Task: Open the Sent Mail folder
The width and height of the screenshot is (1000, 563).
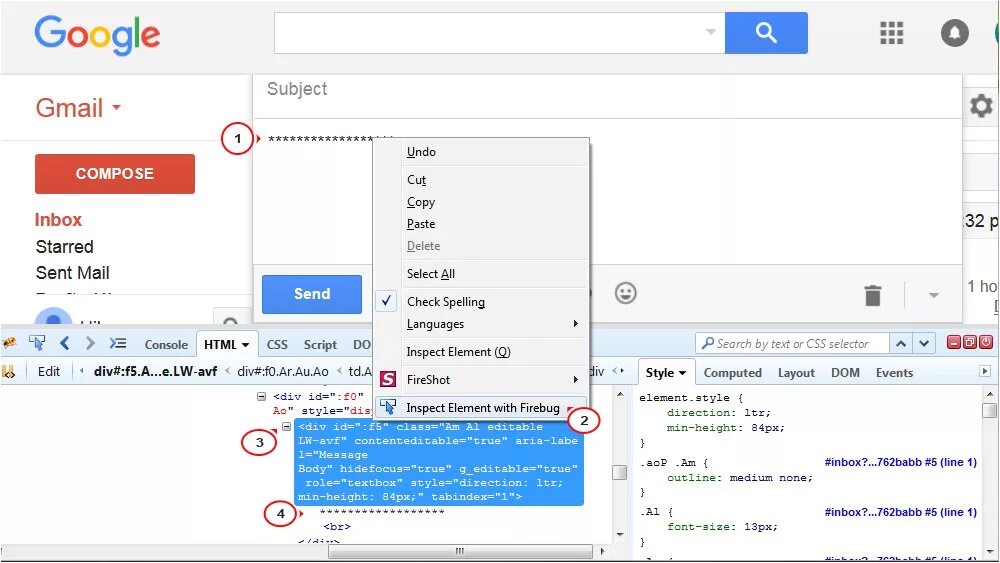Action: 73,273
